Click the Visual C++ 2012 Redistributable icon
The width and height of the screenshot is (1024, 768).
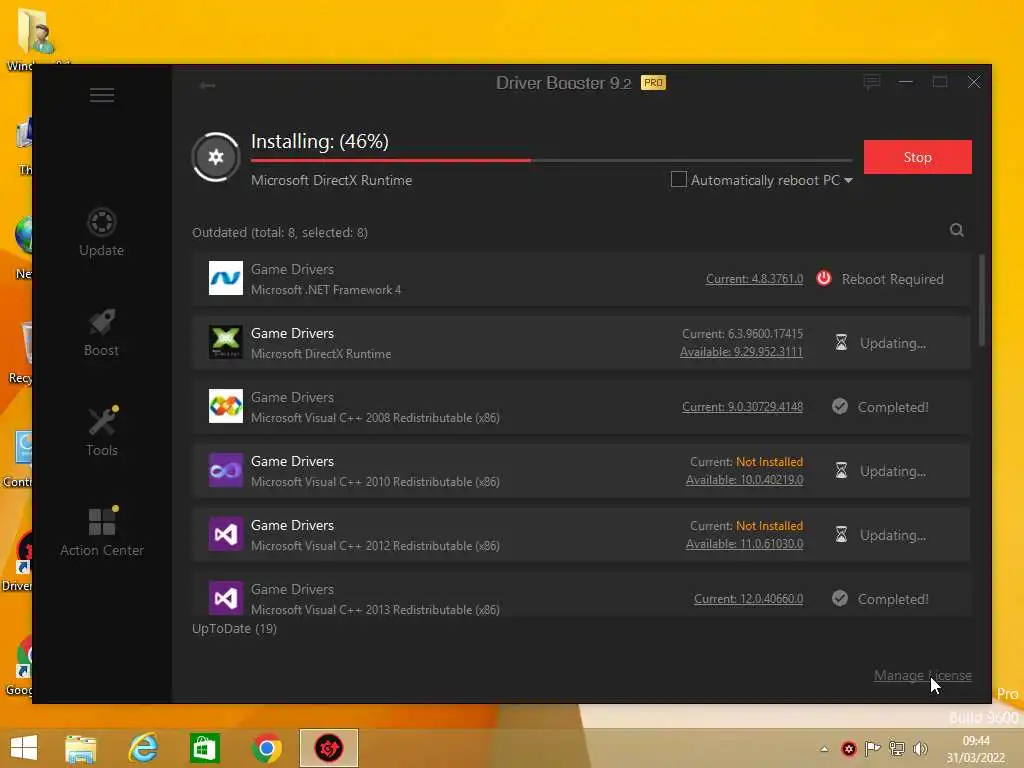pos(225,534)
